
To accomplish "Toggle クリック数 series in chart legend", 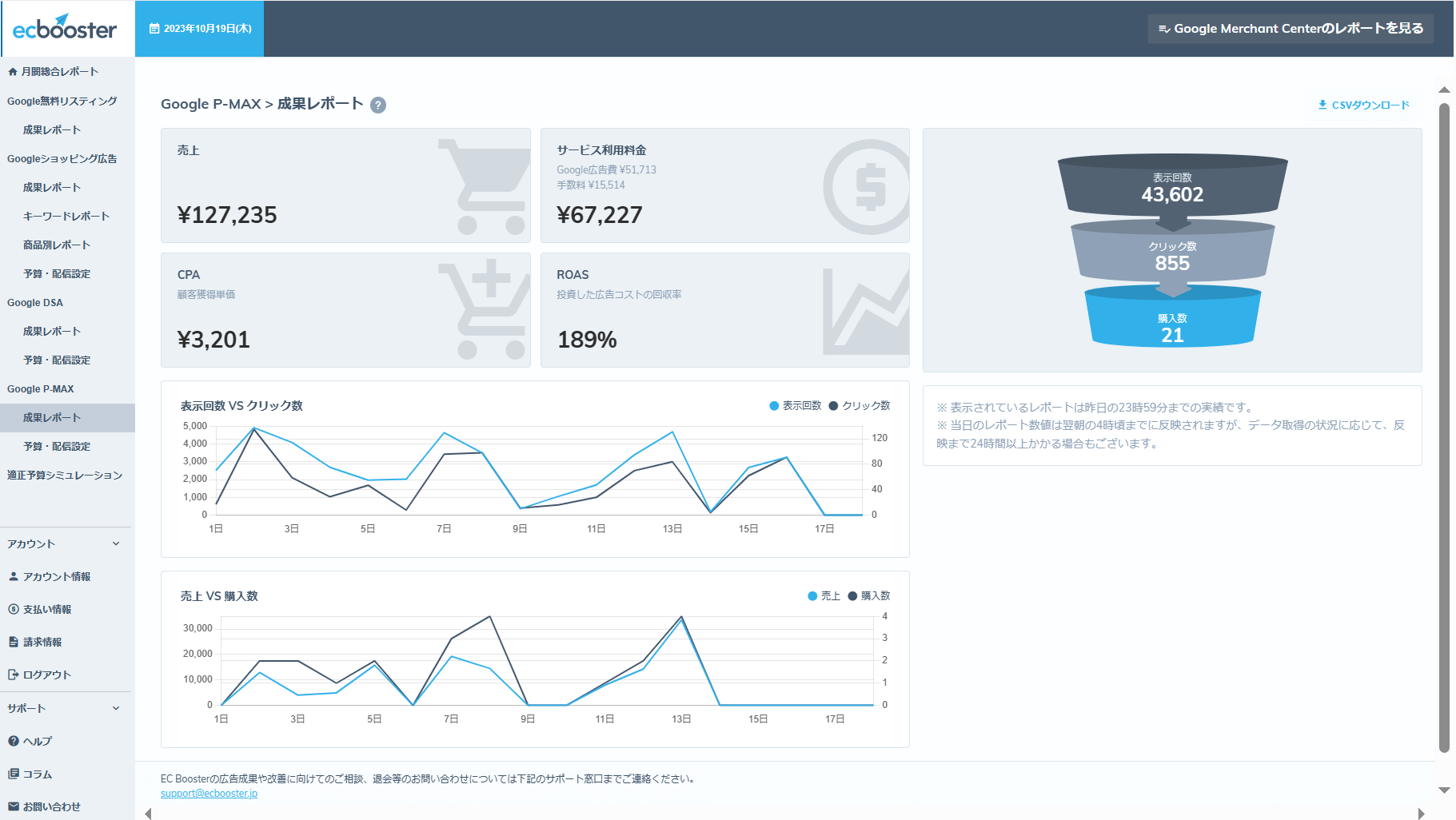I will coord(860,406).
